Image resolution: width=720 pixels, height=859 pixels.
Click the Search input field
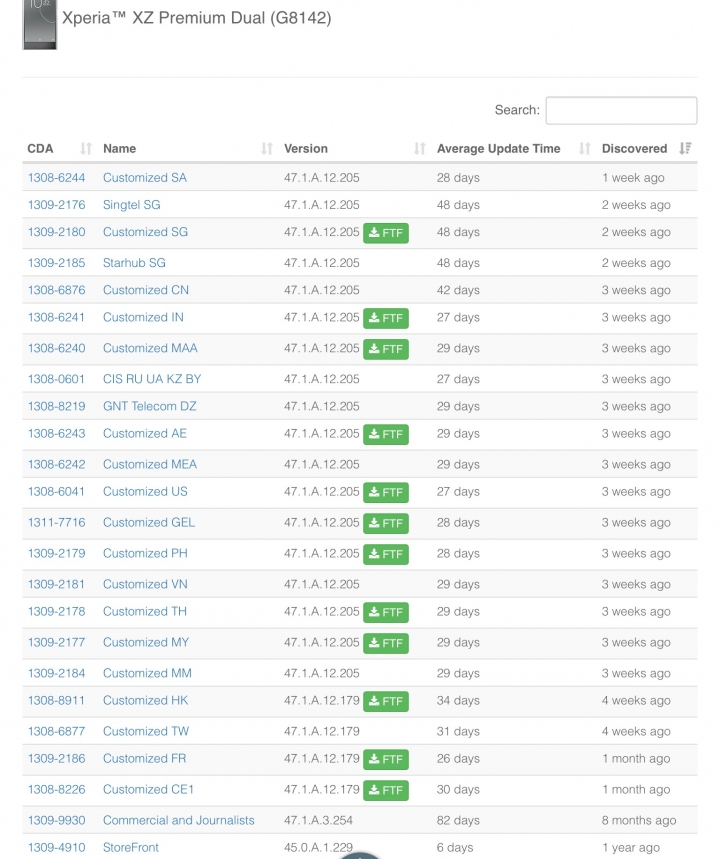[x=621, y=111]
